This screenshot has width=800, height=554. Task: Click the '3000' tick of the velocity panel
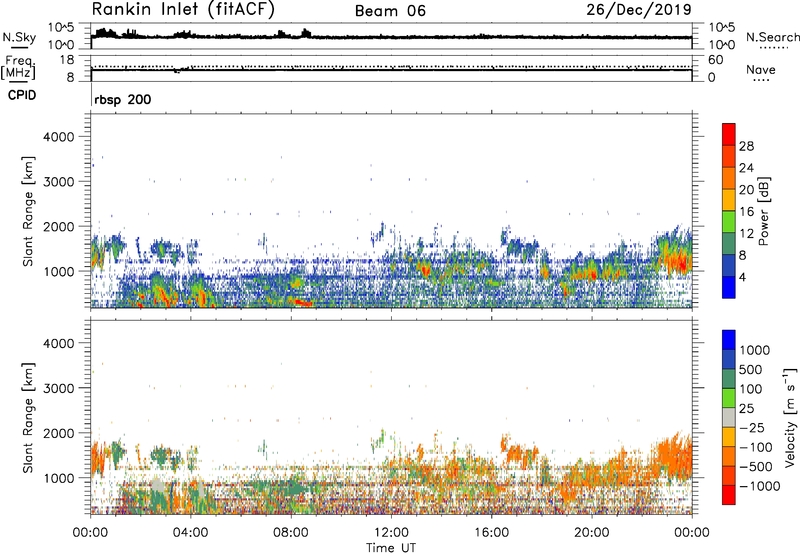coord(59,388)
